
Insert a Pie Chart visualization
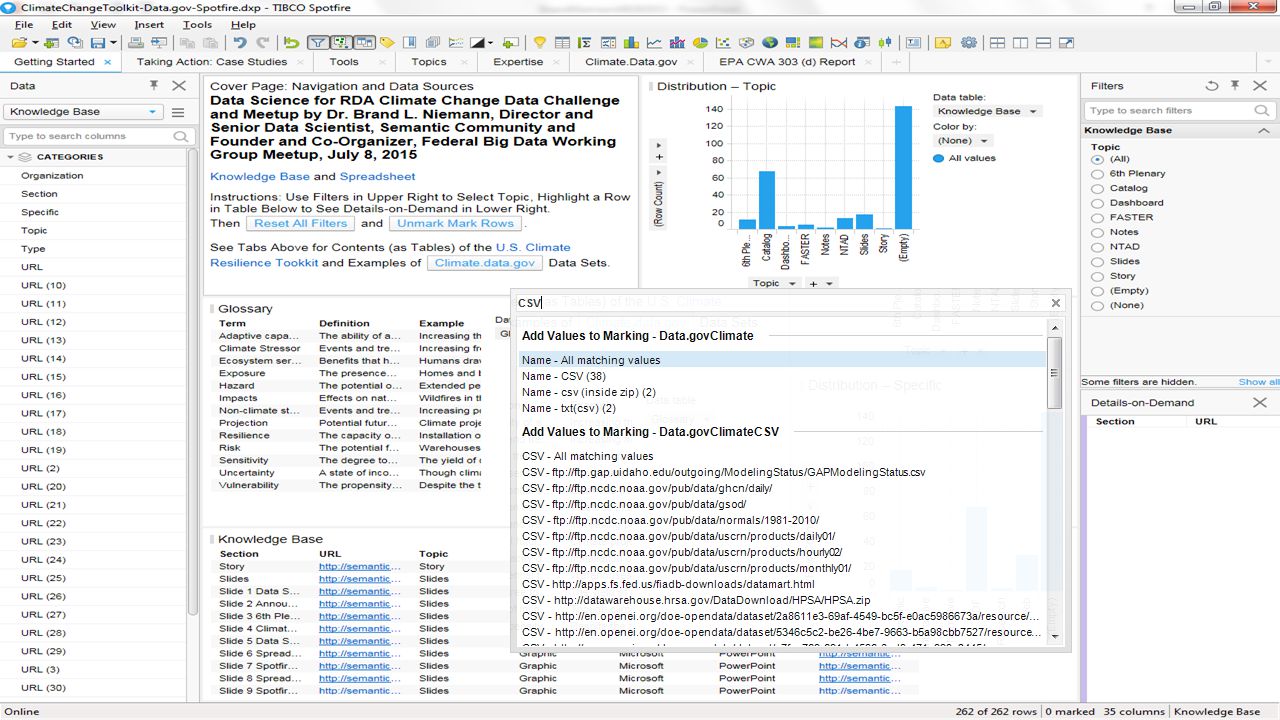point(700,43)
